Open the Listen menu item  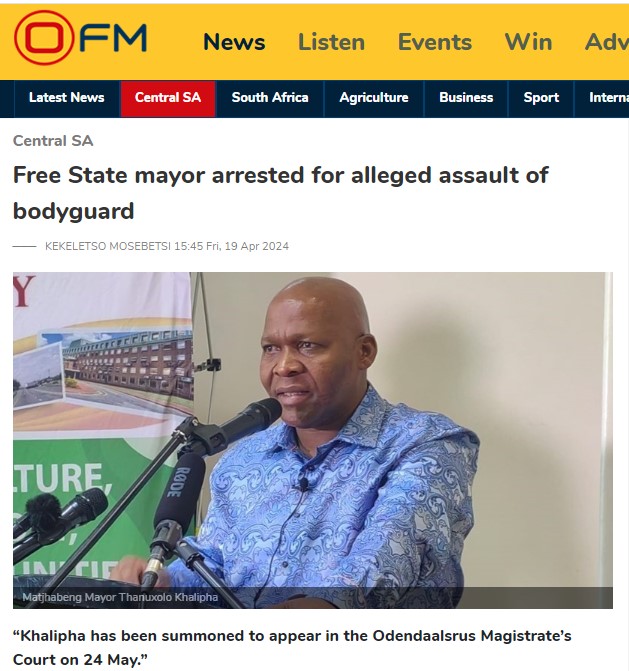[x=331, y=42]
